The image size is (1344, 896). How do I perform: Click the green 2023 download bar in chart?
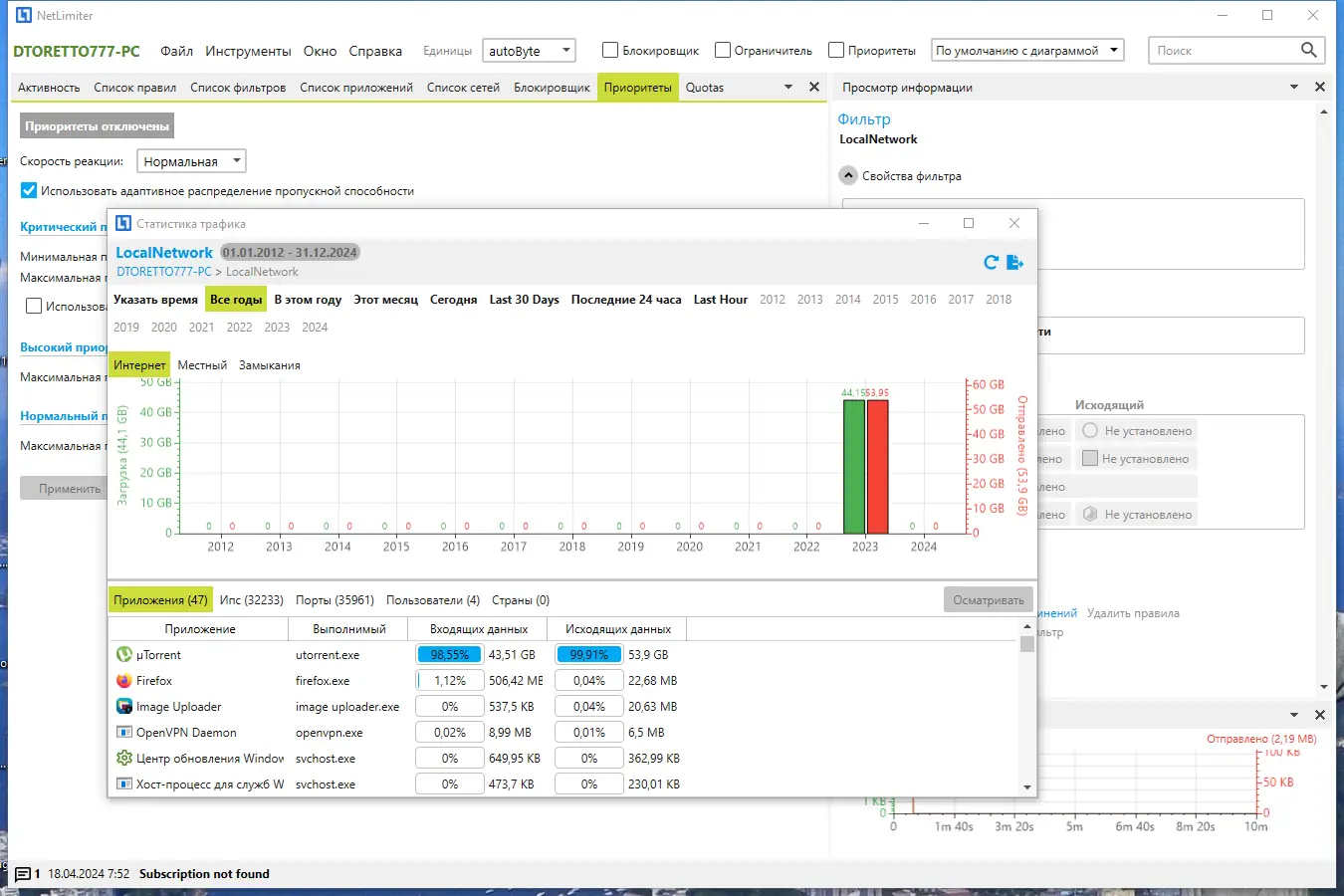[853, 466]
